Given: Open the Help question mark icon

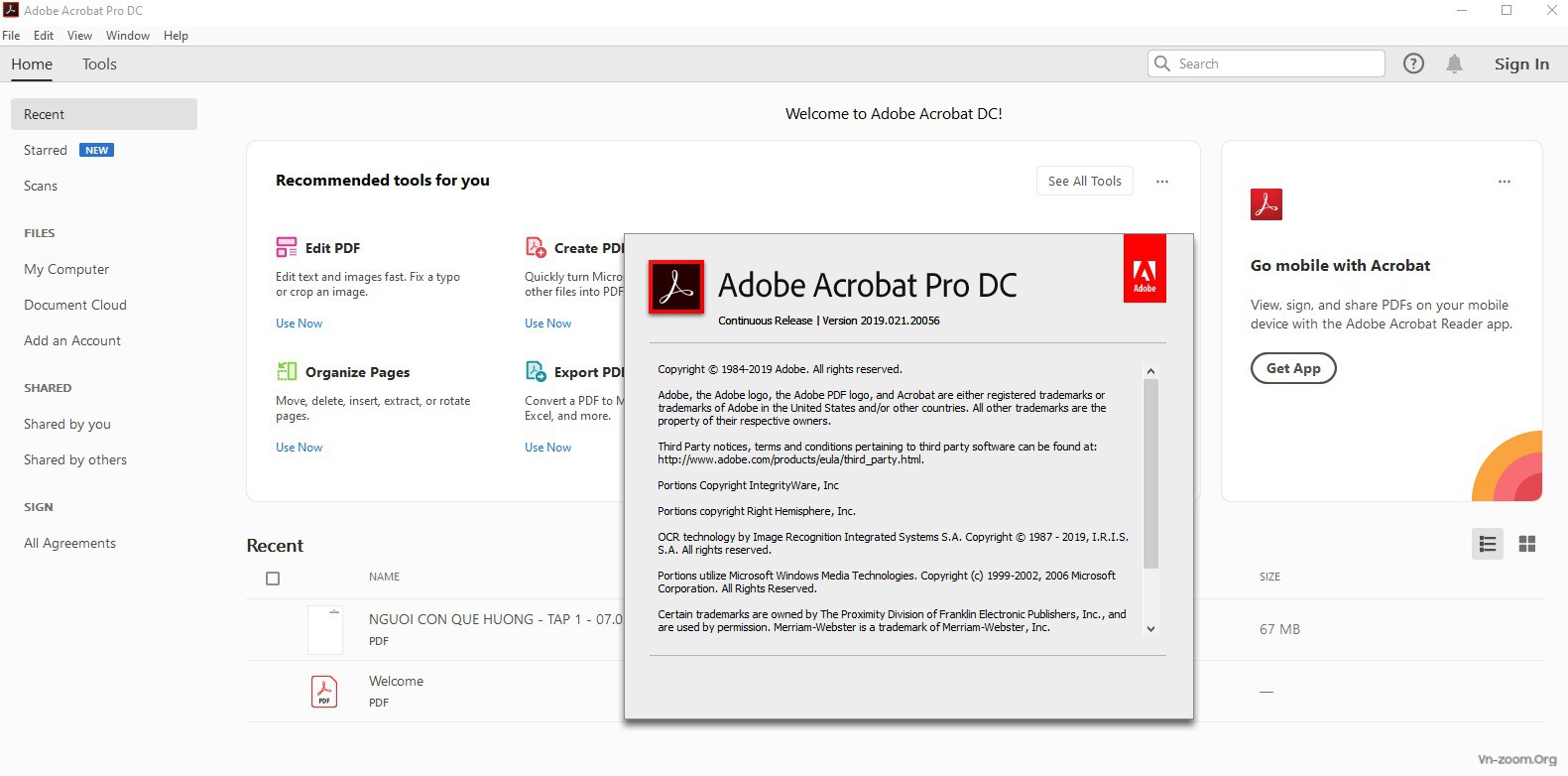Looking at the screenshot, I should pyautogui.click(x=1413, y=64).
